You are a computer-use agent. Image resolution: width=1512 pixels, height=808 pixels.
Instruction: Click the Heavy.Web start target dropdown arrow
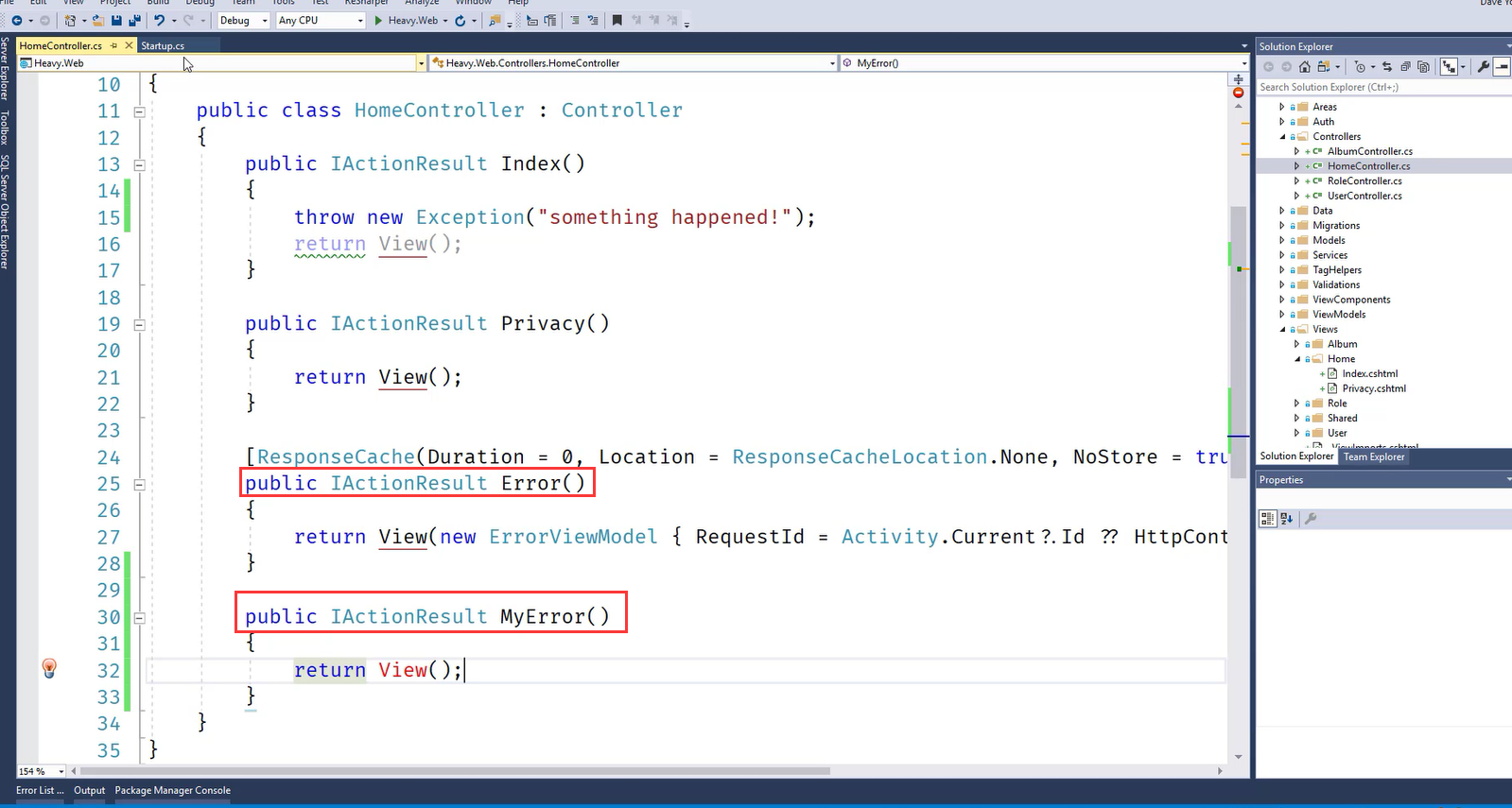[445, 20]
